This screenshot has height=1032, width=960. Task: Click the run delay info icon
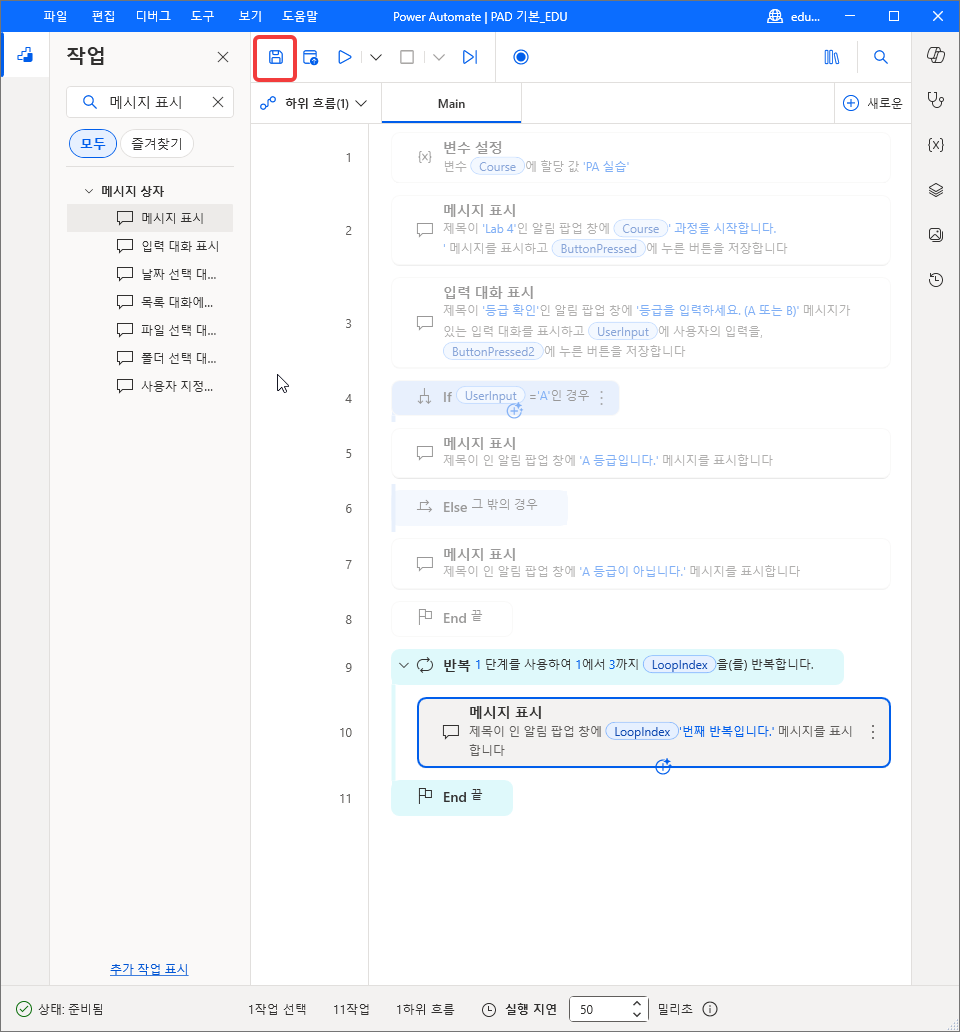710,1009
